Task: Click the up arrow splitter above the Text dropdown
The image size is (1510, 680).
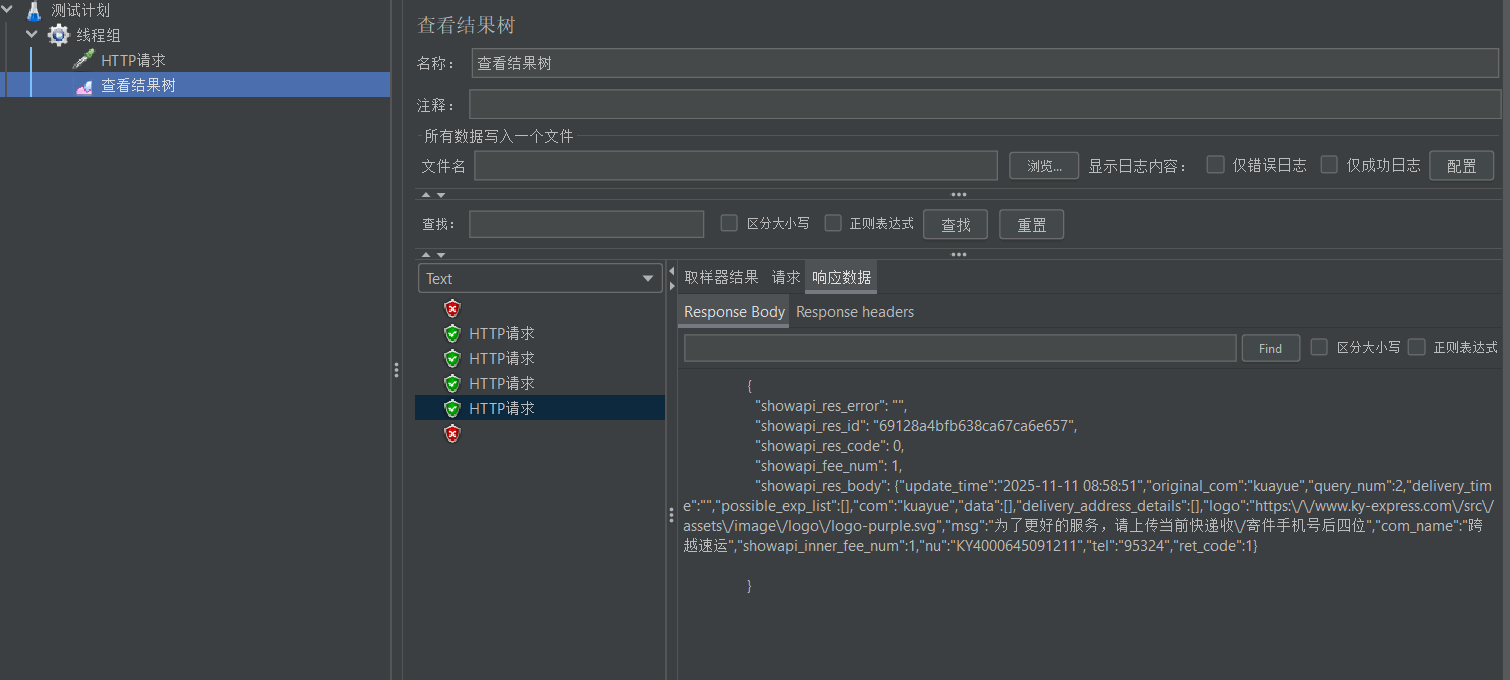Action: (426, 255)
